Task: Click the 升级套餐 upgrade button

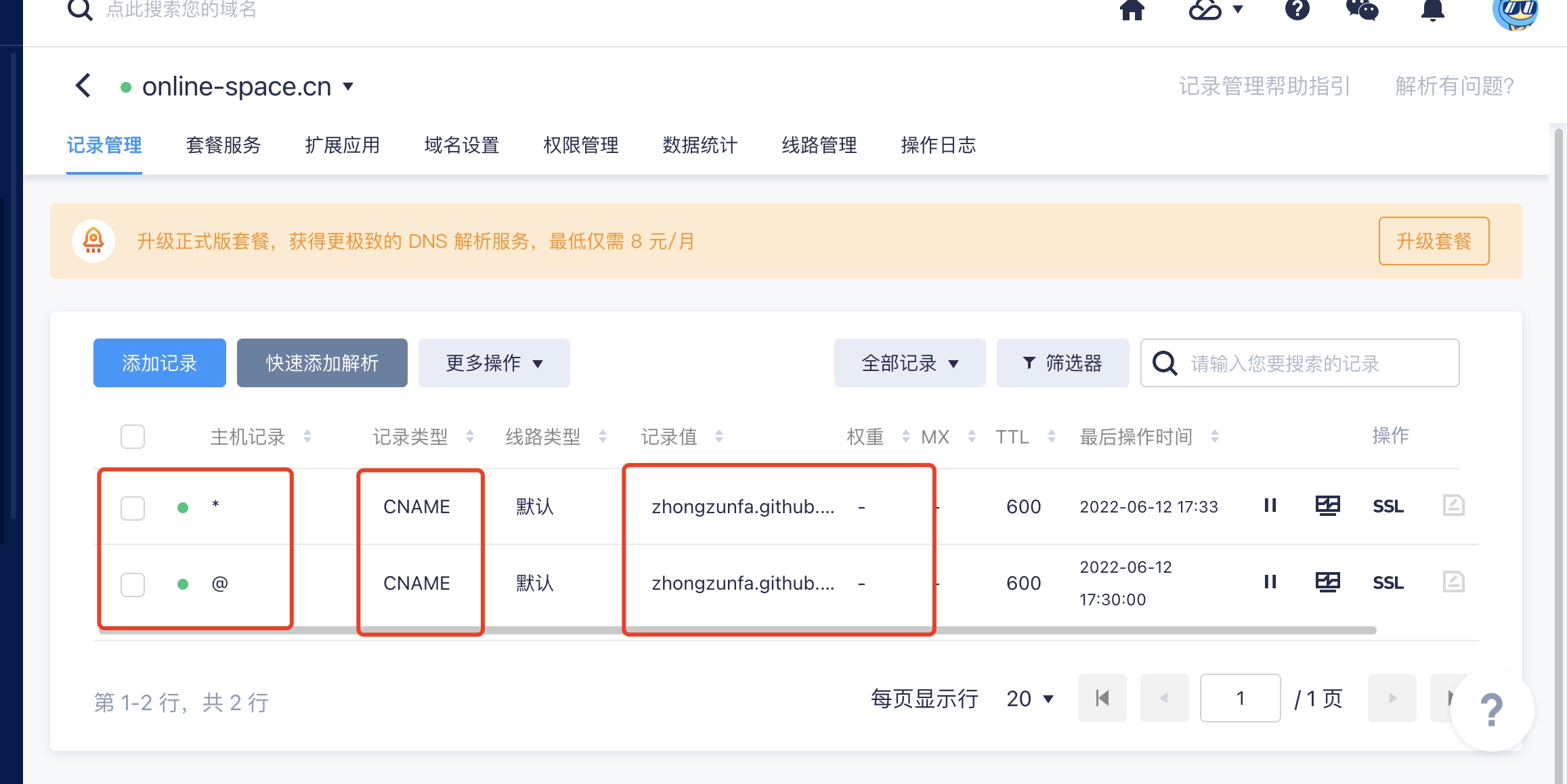Action: (x=1434, y=241)
